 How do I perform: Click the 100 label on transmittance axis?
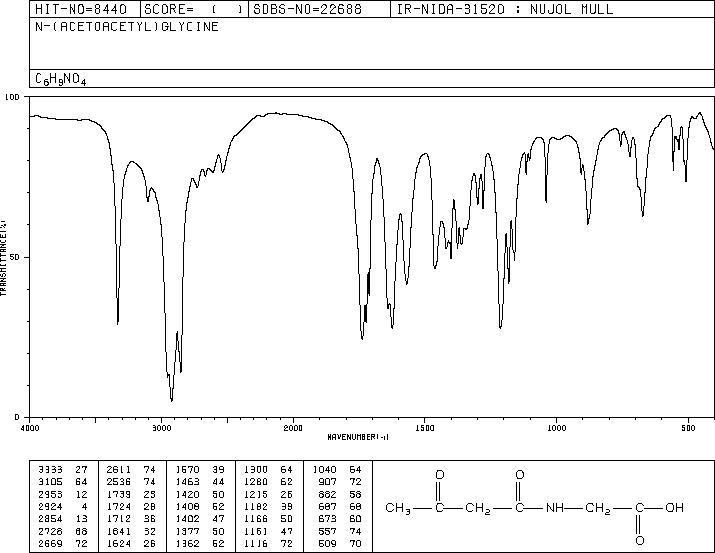click(12, 97)
